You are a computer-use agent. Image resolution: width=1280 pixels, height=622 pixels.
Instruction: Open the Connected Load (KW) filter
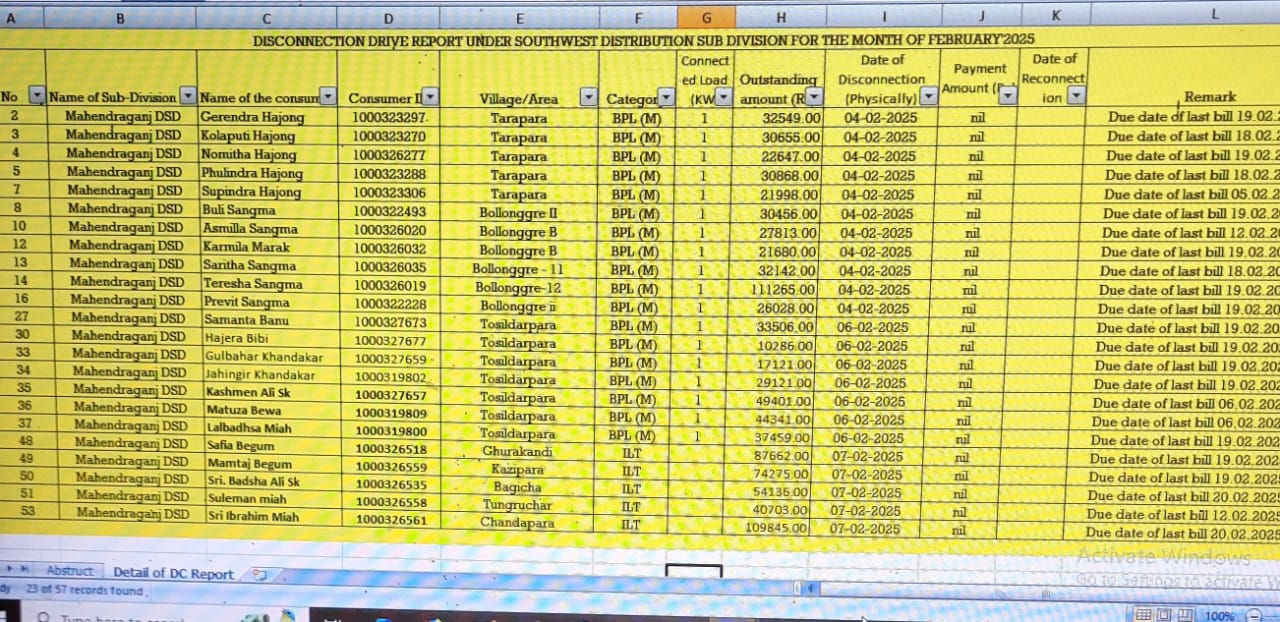pos(723,97)
